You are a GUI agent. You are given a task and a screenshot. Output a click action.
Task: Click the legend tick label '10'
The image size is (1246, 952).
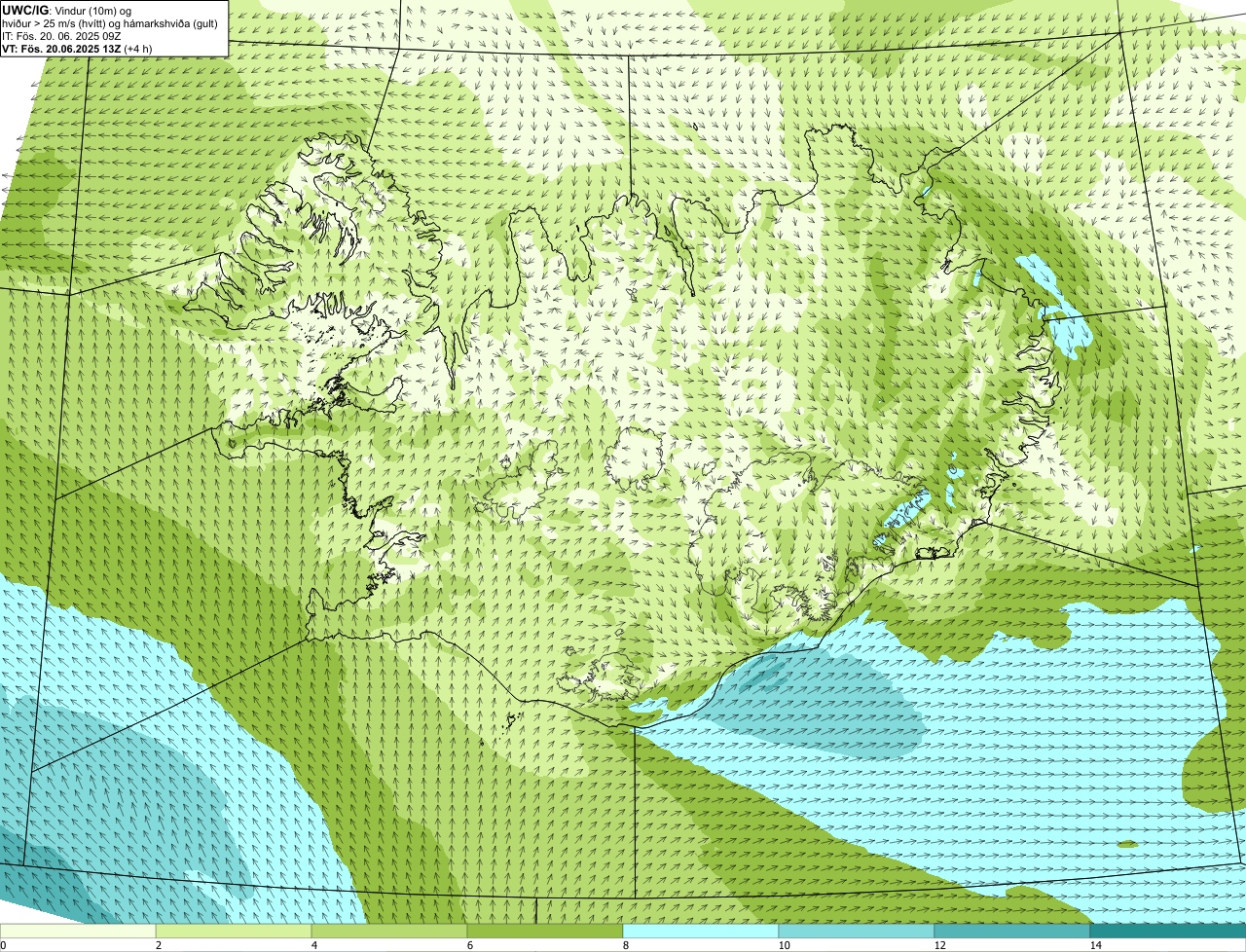784,945
